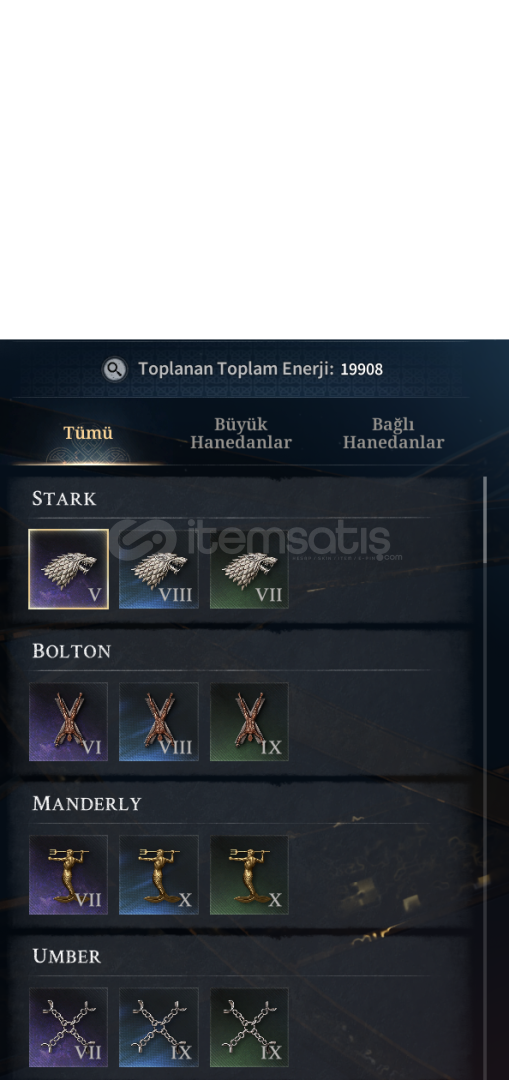Select the blue Stark wolf level VIII icon
The height and width of the screenshot is (1080, 509).
coord(158,569)
